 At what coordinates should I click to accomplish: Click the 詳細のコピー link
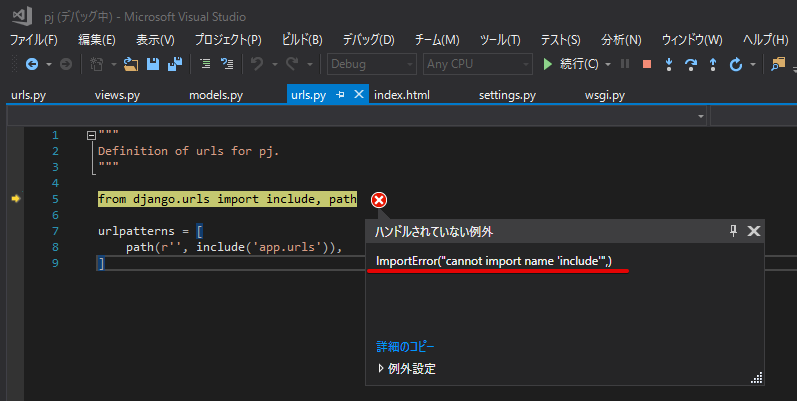tap(405, 347)
